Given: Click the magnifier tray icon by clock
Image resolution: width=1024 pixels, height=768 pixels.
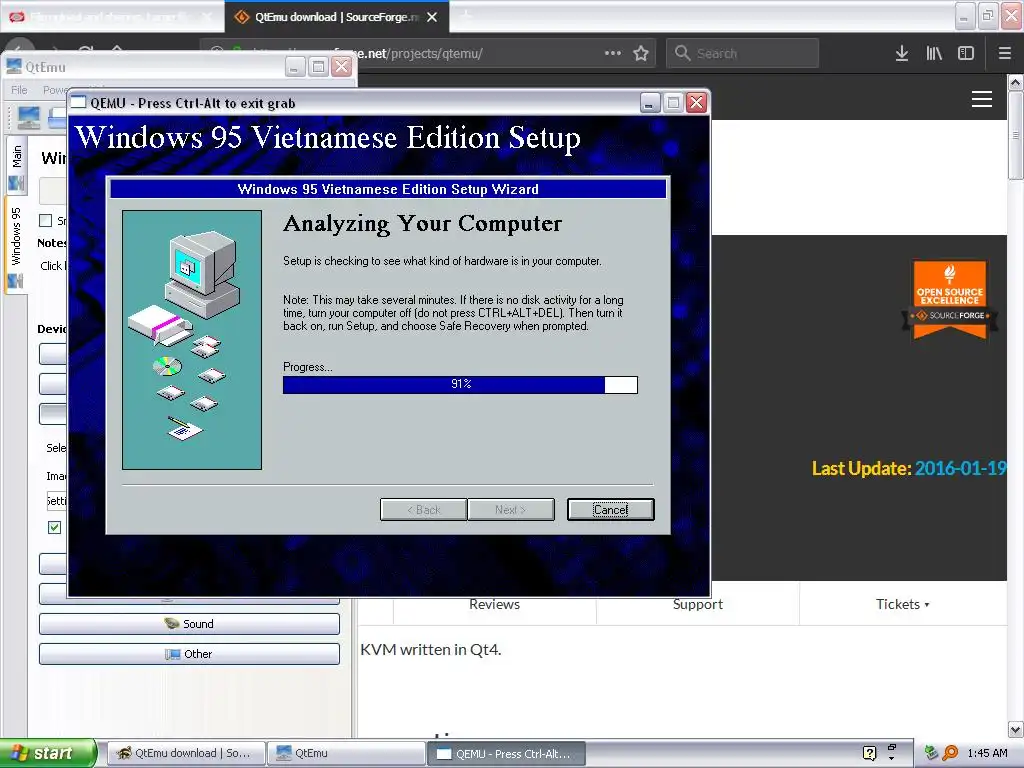Looking at the screenshot, I should 950,753.
